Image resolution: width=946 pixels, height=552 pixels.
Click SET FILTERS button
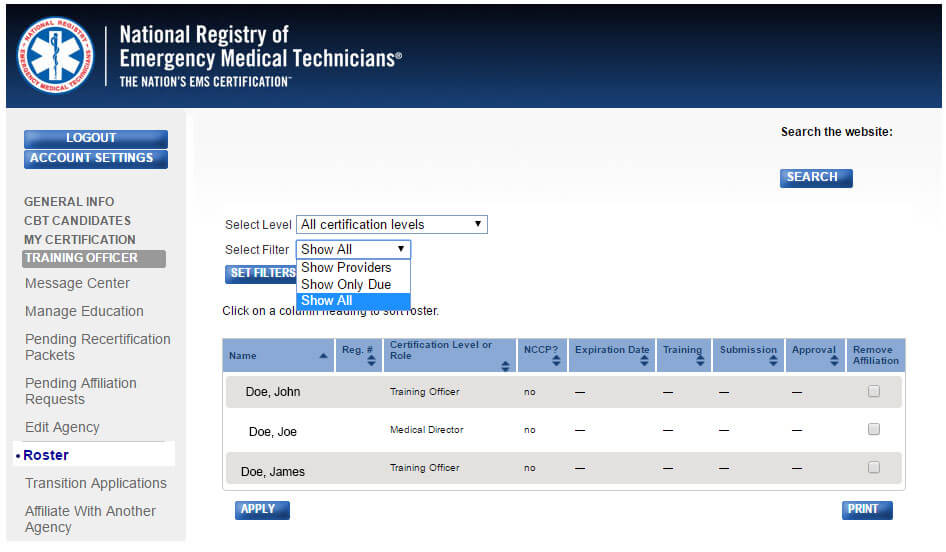click(x=261, y=273)
